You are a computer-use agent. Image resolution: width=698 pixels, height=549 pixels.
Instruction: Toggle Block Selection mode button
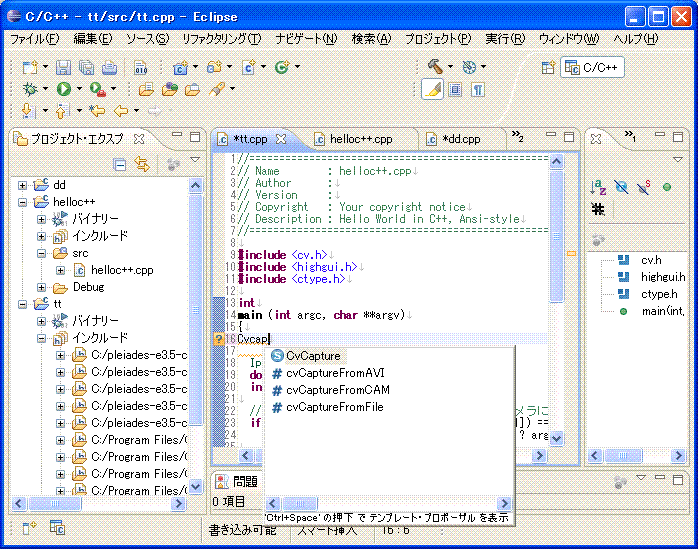(x=455, y=89)
